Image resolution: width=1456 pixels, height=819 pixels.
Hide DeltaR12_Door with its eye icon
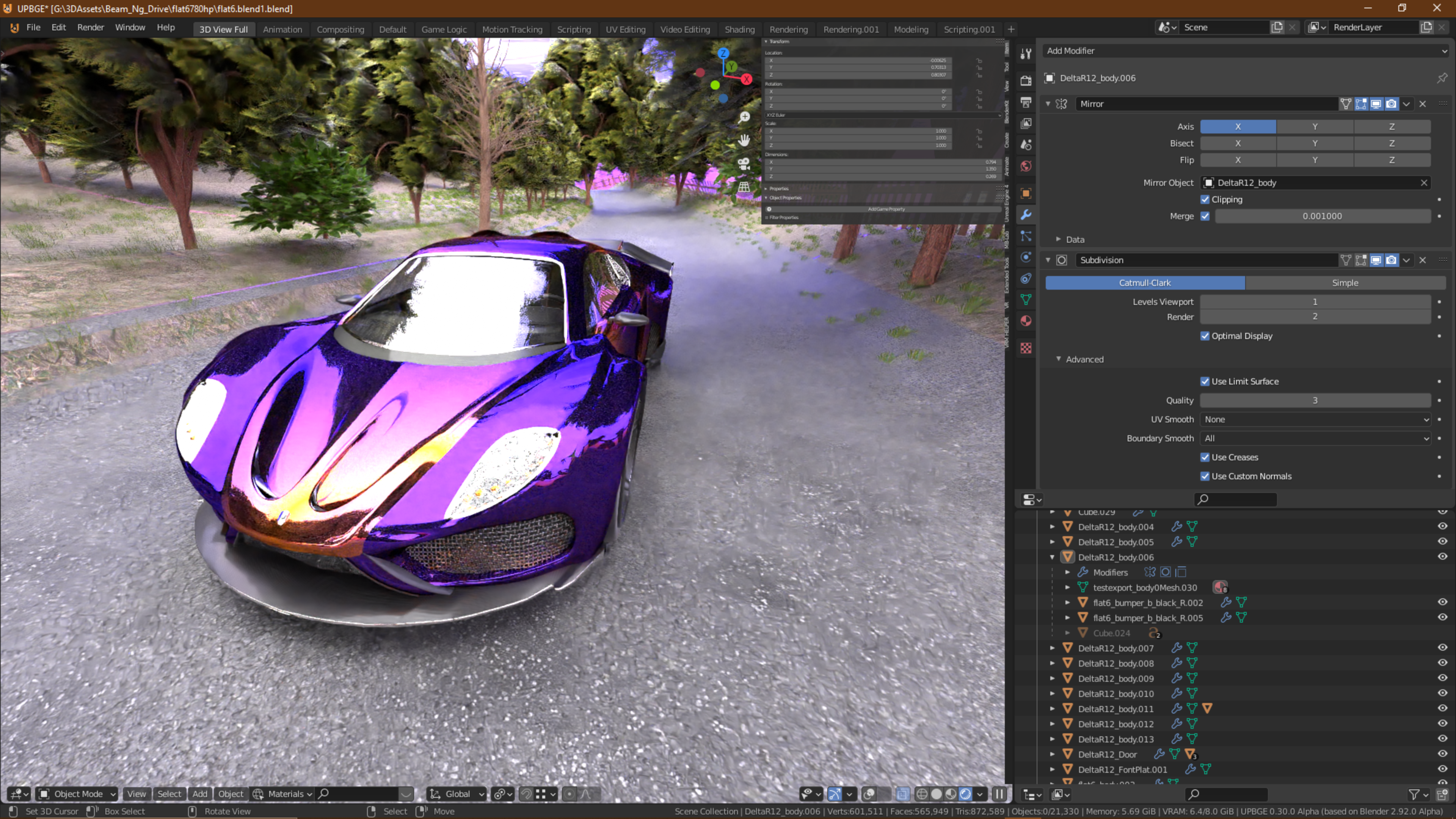pyautogui.click(x=1442, y=754)
